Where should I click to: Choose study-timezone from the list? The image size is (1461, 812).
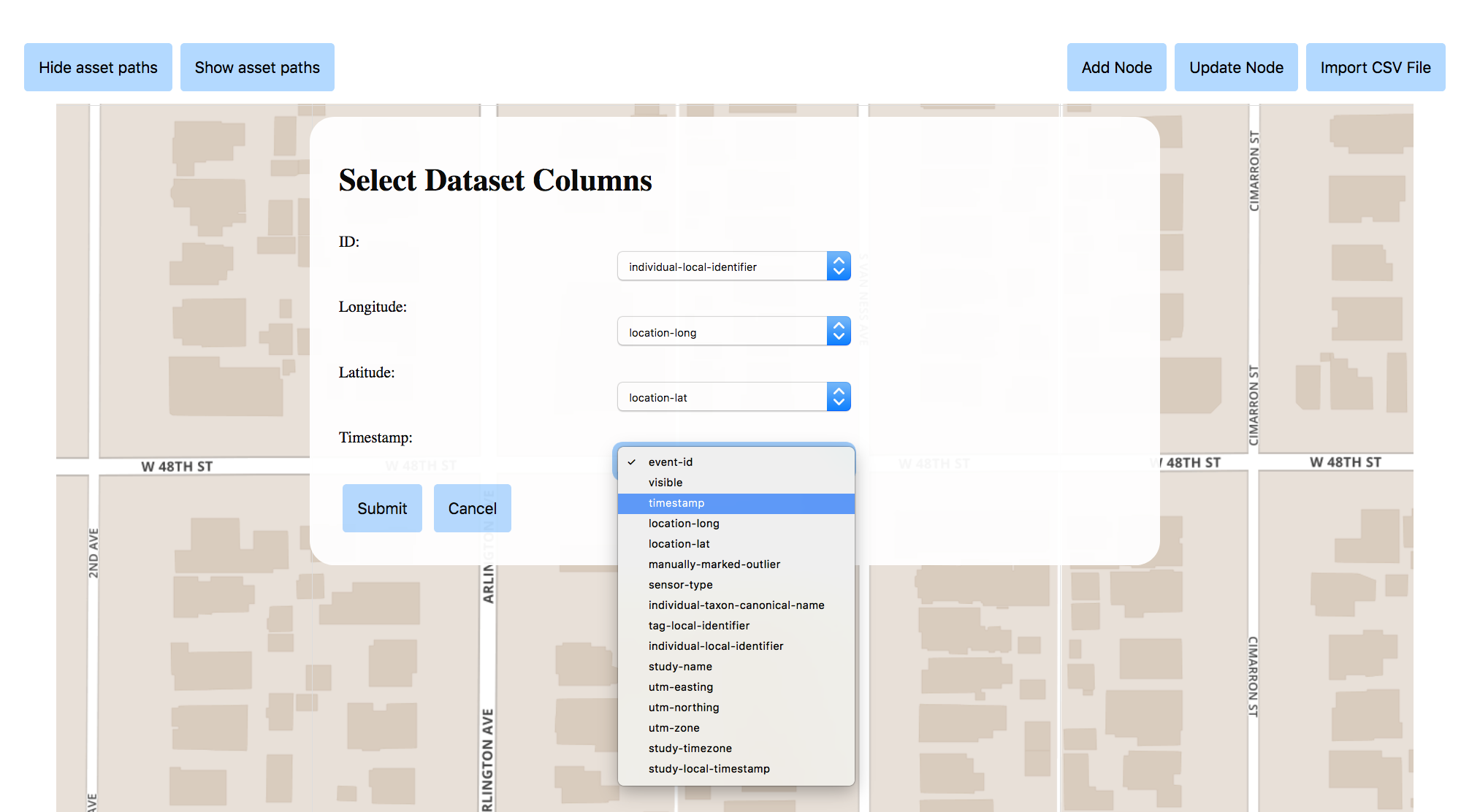click(x=690, y=748)
